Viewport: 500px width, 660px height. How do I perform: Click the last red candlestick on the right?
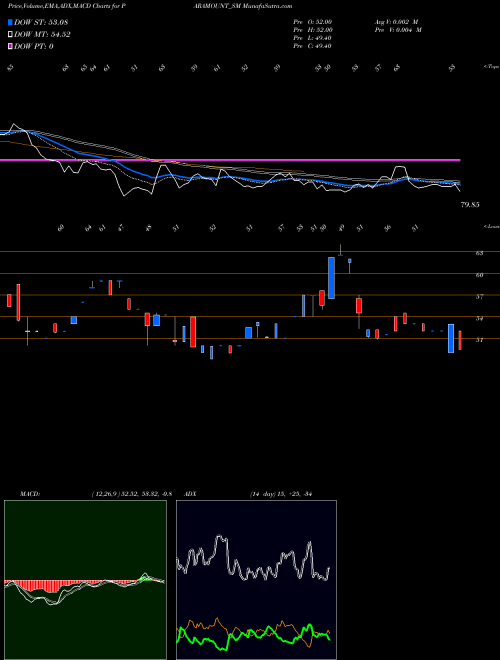point(460,340)
